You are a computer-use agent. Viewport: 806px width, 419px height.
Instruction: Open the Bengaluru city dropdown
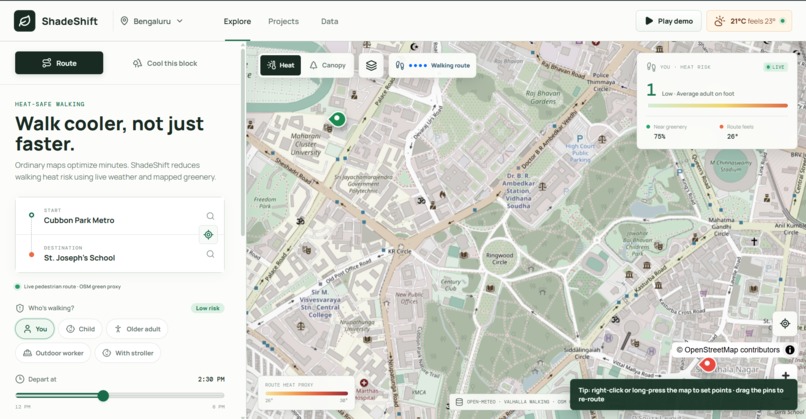[152, 21]
